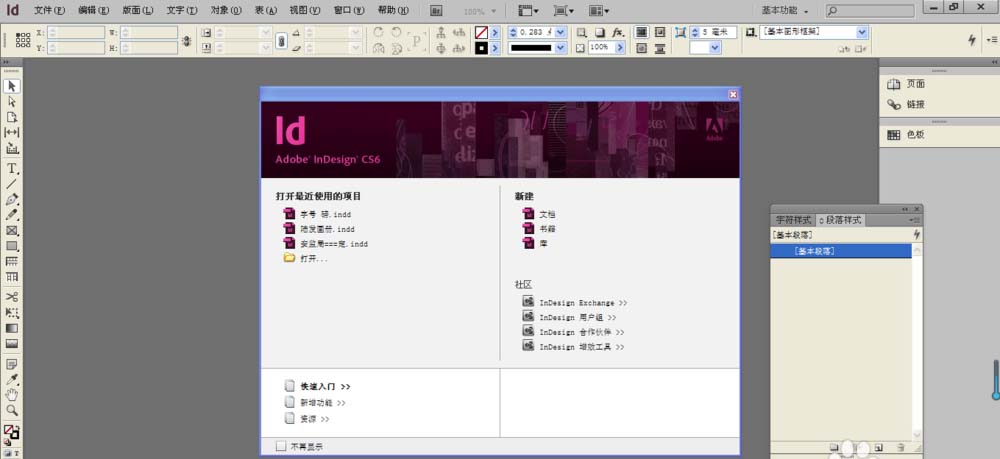Select the Eyedropper tool
The width and height of the screenshot is (1000, 459).
click(x=11, y=380)
